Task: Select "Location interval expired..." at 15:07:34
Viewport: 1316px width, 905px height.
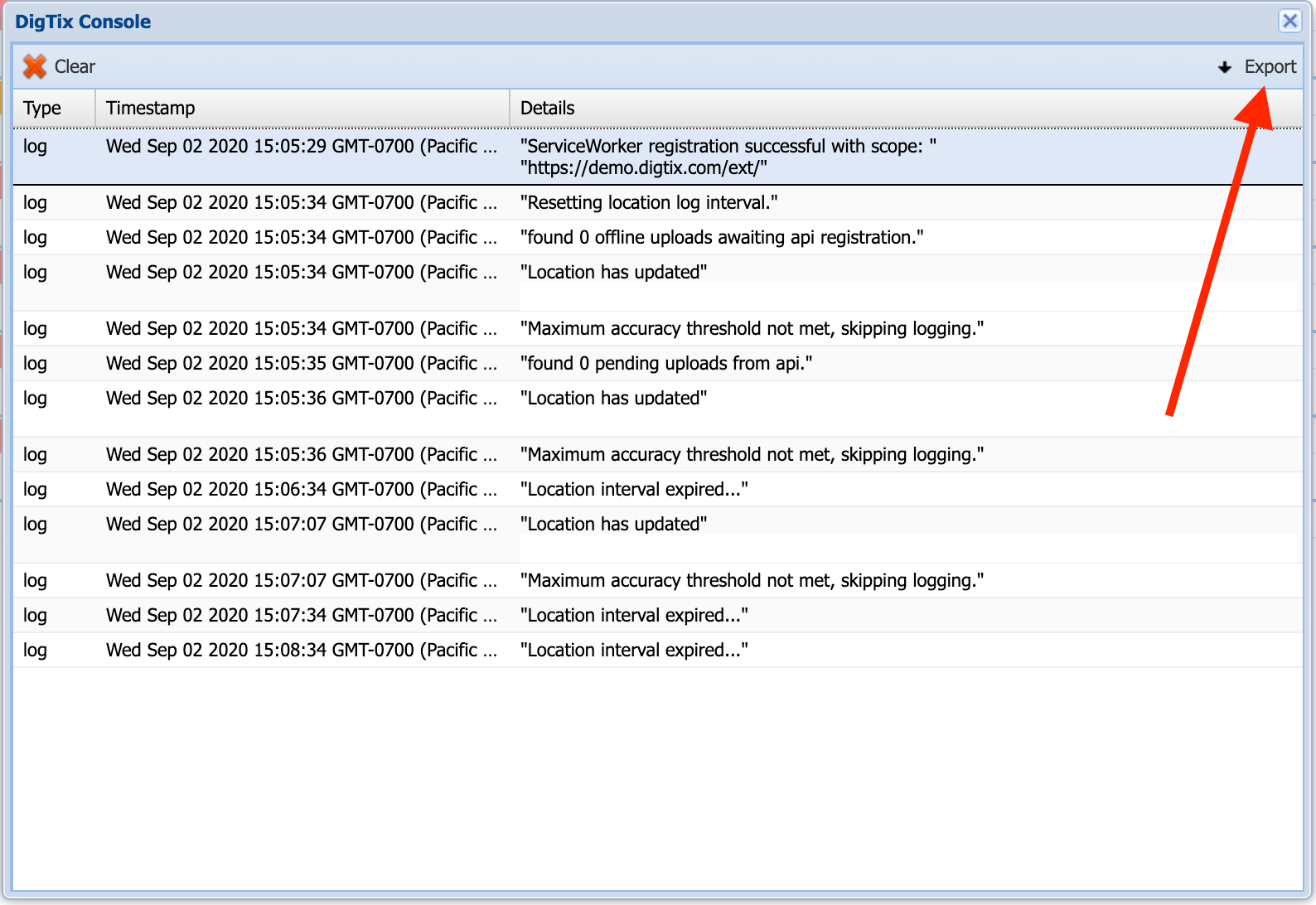Action: tap(634, 615)
